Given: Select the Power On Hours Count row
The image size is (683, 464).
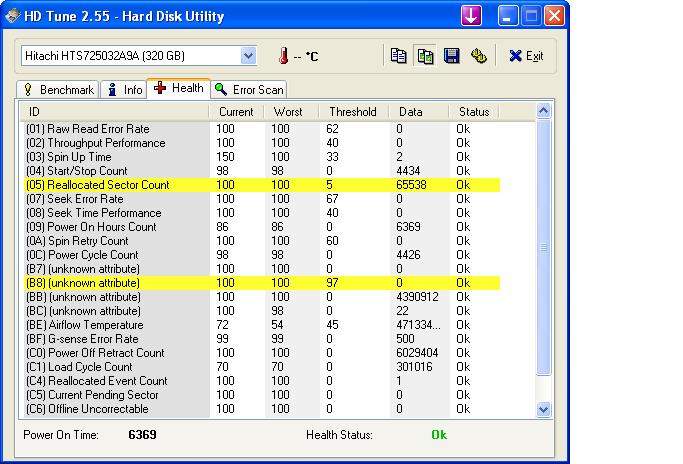Looking at the screenshot, I should [91, 227].
